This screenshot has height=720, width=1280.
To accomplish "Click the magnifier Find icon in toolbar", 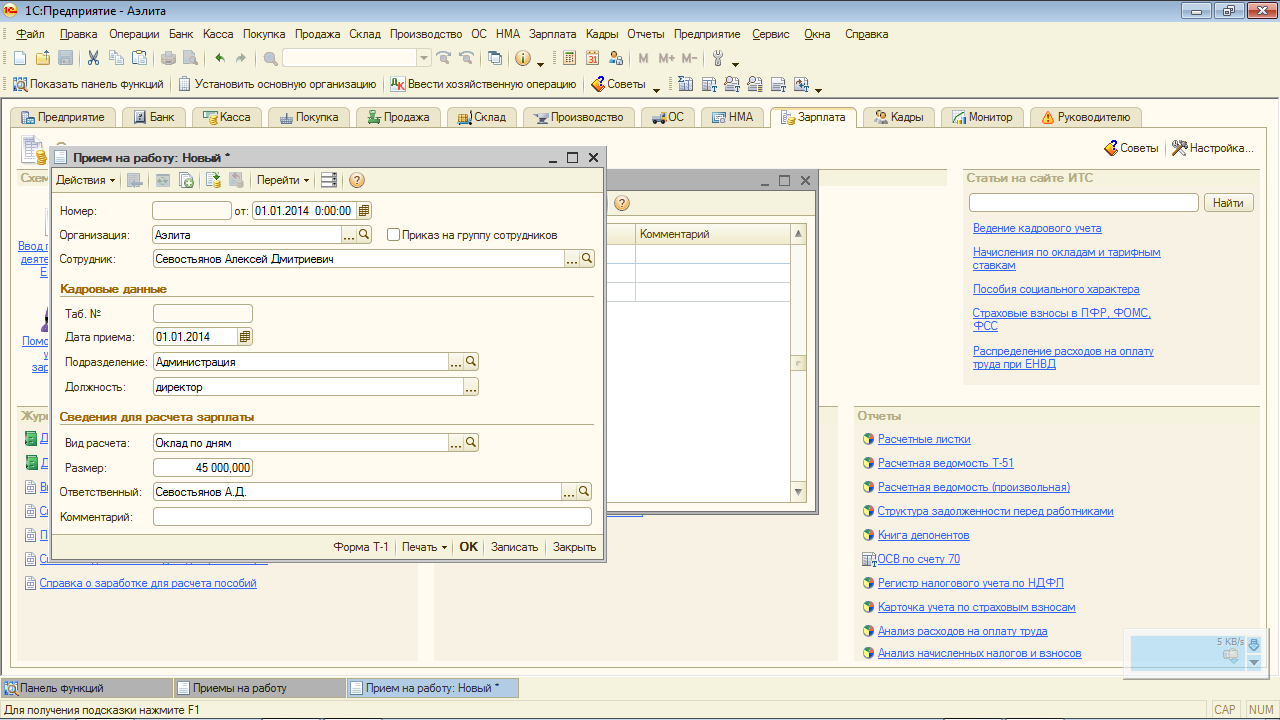I will click(271, 58).
